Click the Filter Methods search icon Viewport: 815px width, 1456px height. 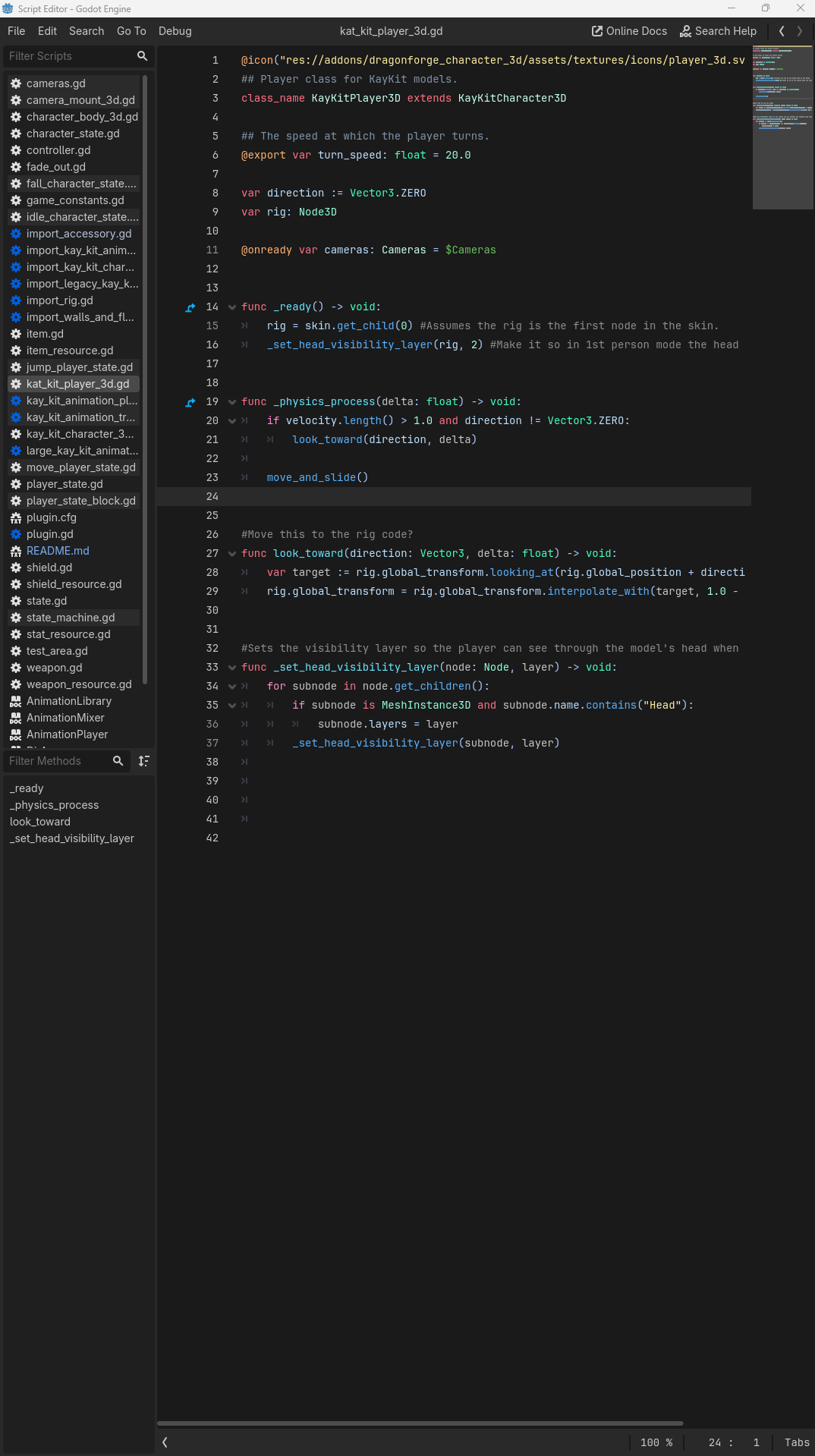coord(118,761)
